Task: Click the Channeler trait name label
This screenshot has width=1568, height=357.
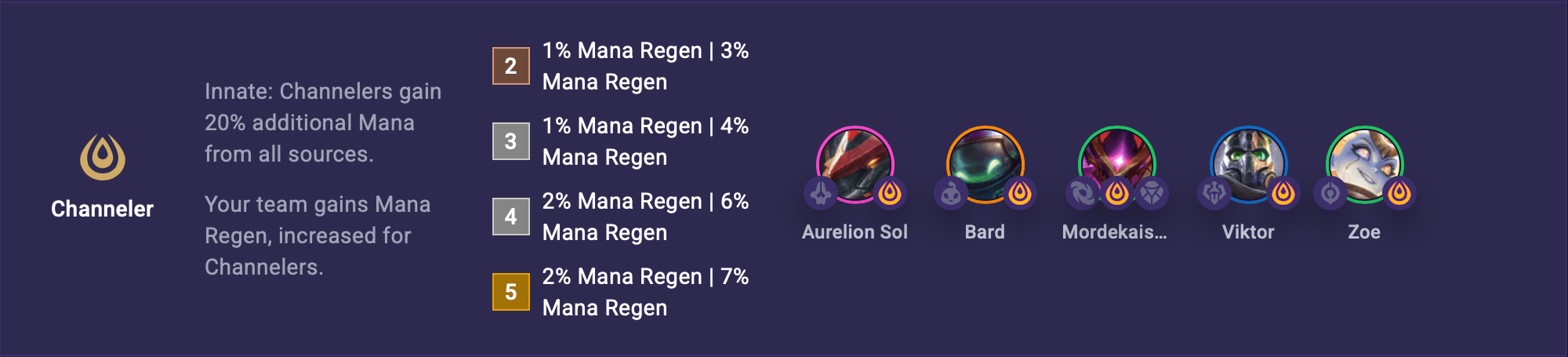Action: point(102,209)
